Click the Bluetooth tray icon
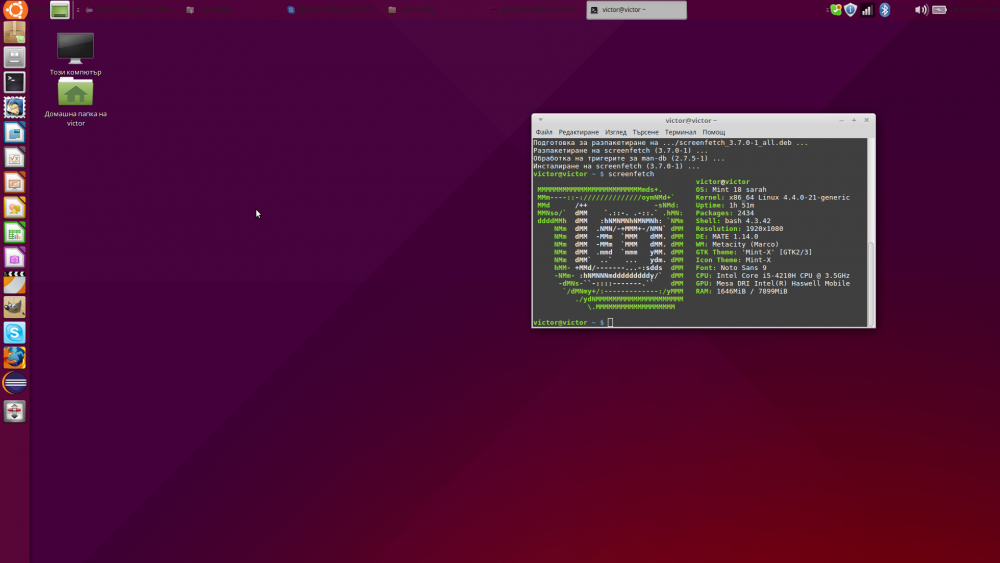Viewport: 1000px width, 563px height. [885, 10]
